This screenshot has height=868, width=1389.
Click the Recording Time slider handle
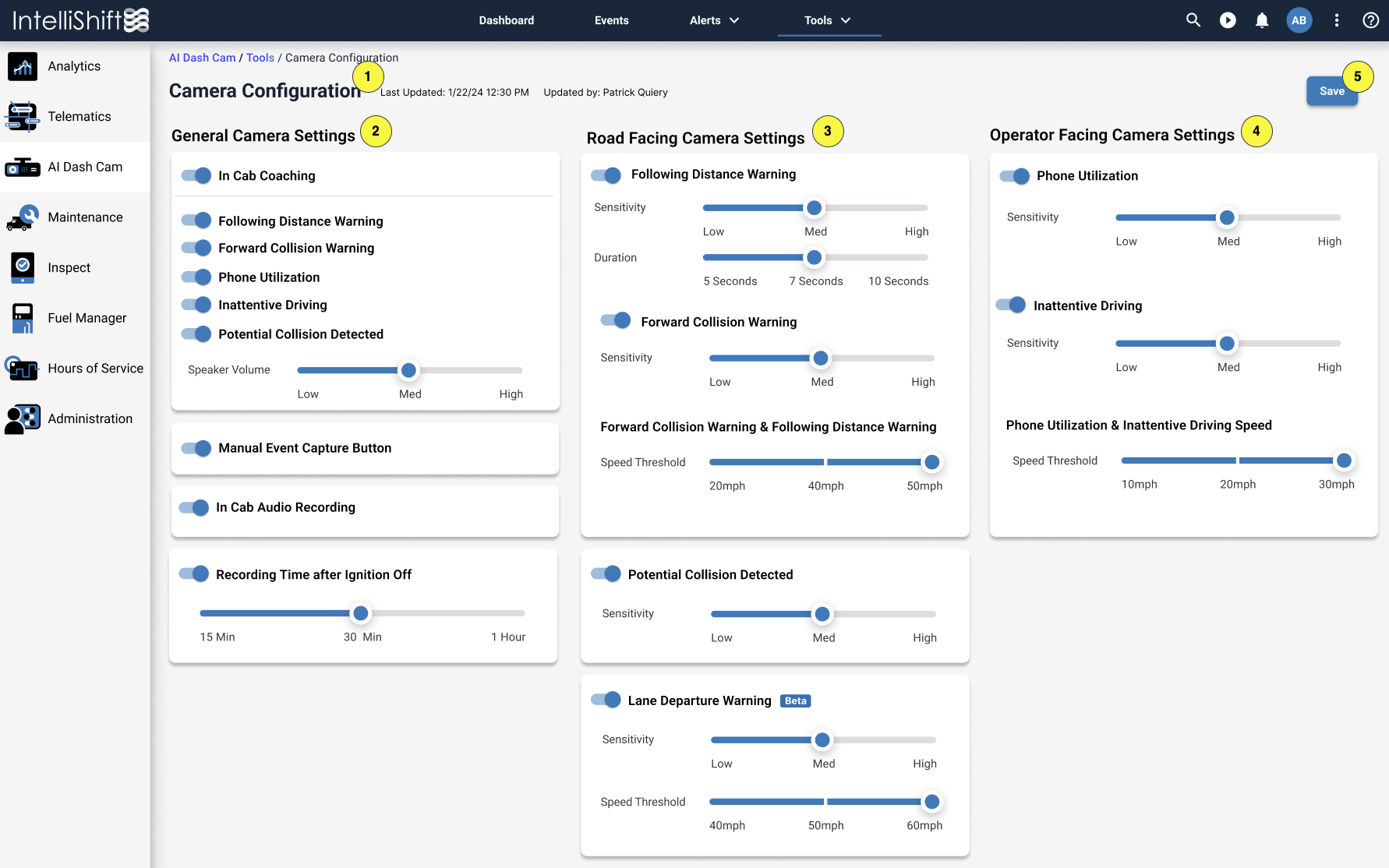[361, 613]
